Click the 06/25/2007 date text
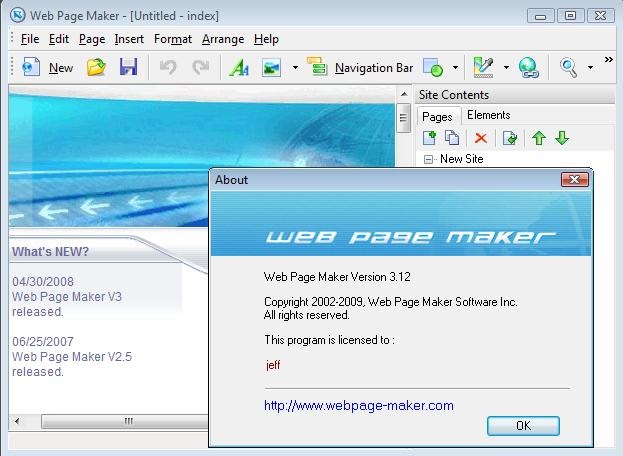Image resolution: width=623 pixels, height=456 pixels. pos(43,342)
